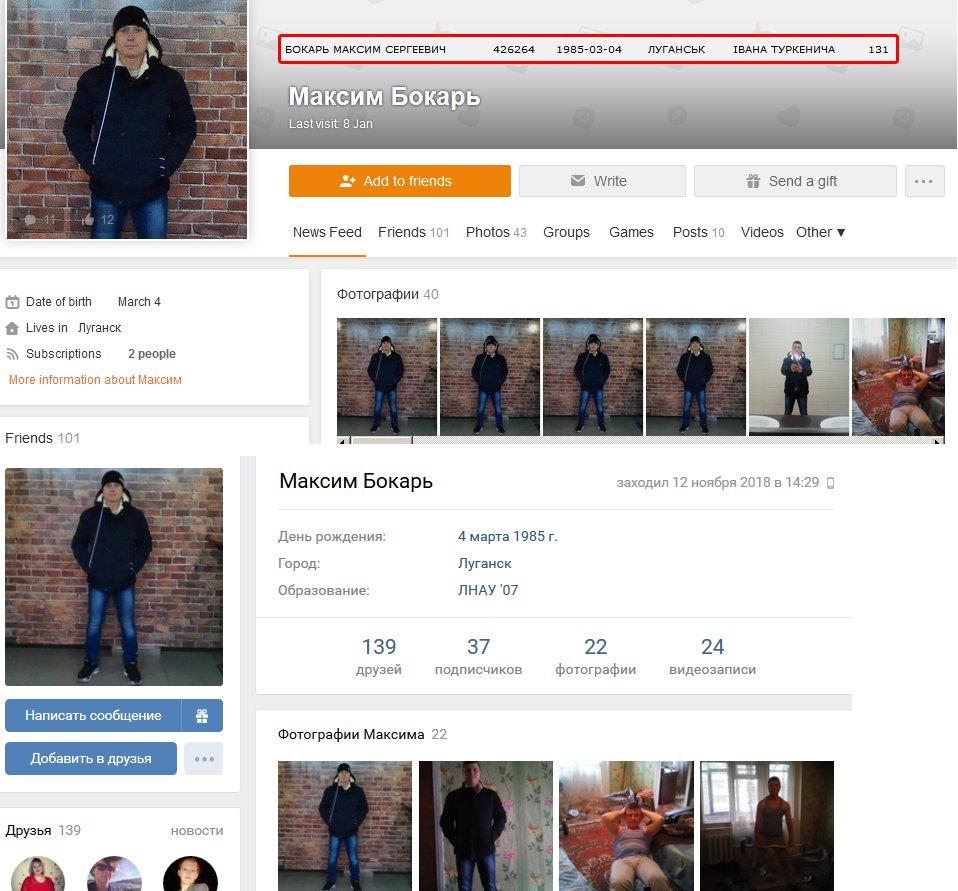Open the mirror selfie thumbnail in Фотографии strip
Viewport: 958px width, 891px height.
tap(798, 376)
